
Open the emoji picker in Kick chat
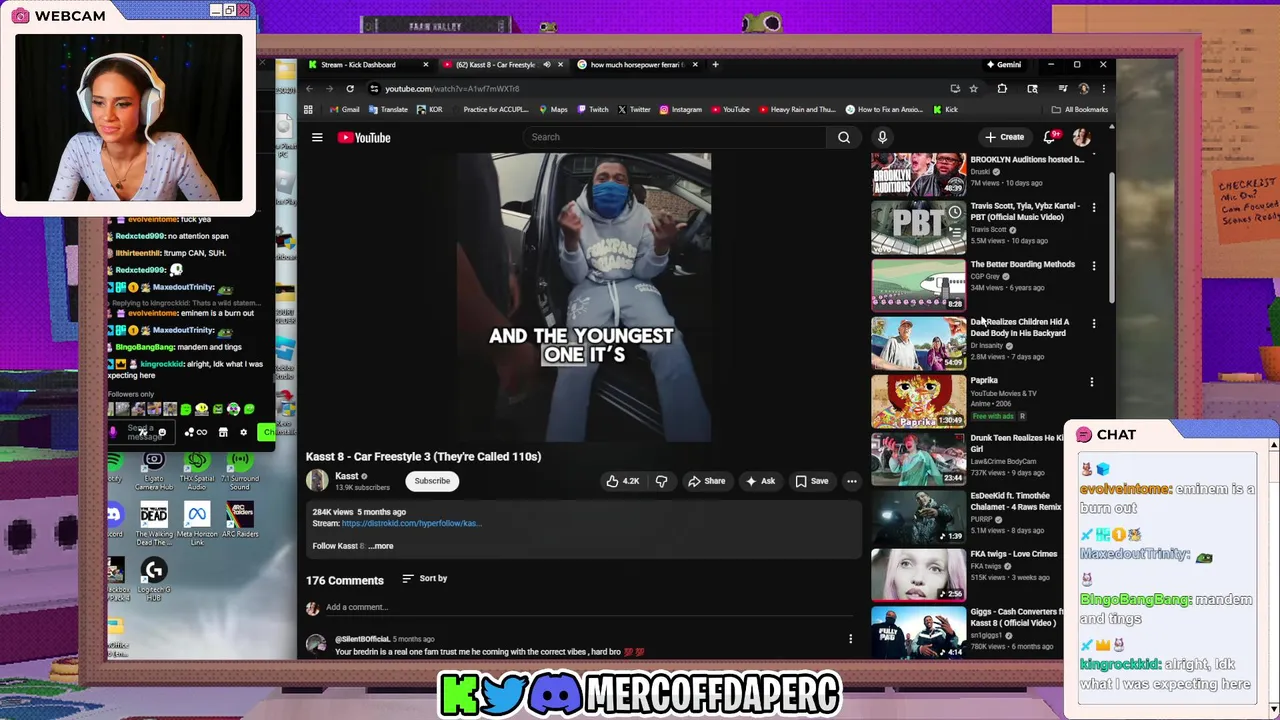tap(162, 432)
